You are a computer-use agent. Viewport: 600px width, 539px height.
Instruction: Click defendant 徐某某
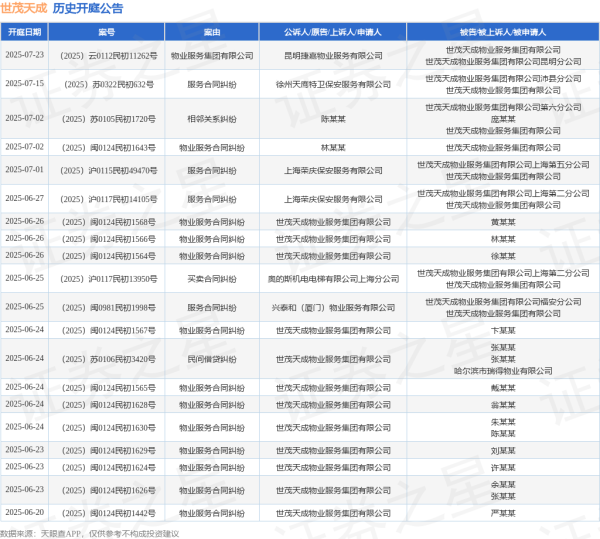pyautogui.click(x=503, y=256)
